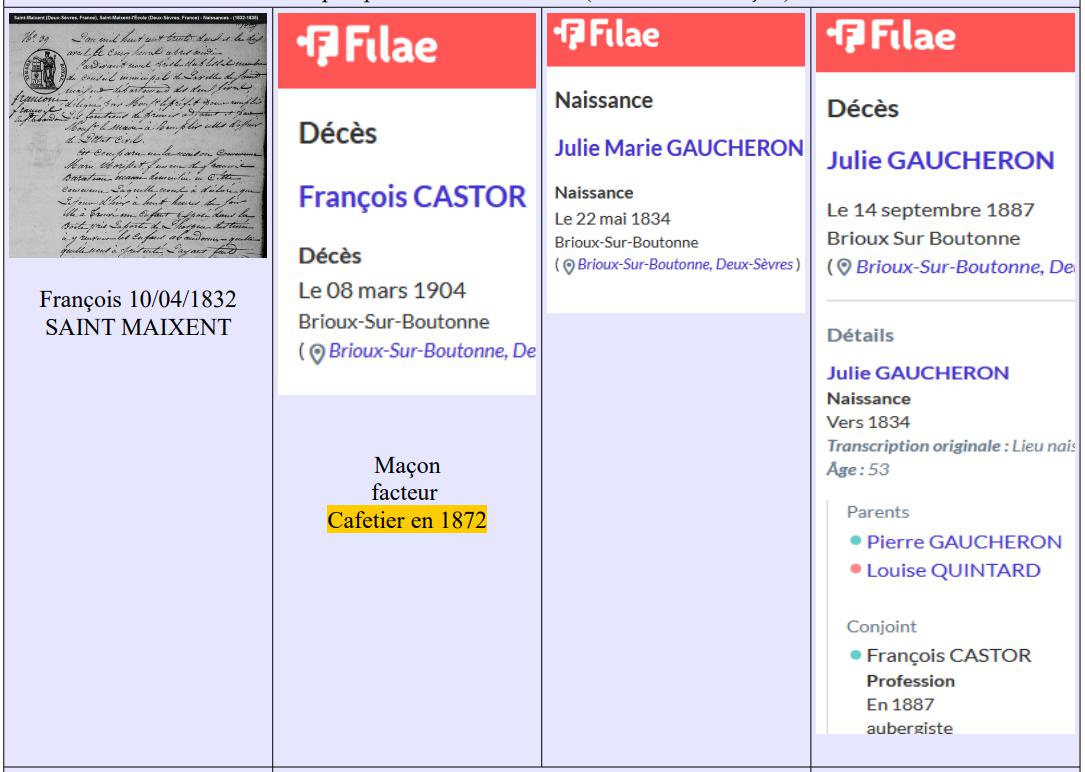The image size is (1085, 772).
Task: Click the Conjoint label
Action: [x=882, y=627]
